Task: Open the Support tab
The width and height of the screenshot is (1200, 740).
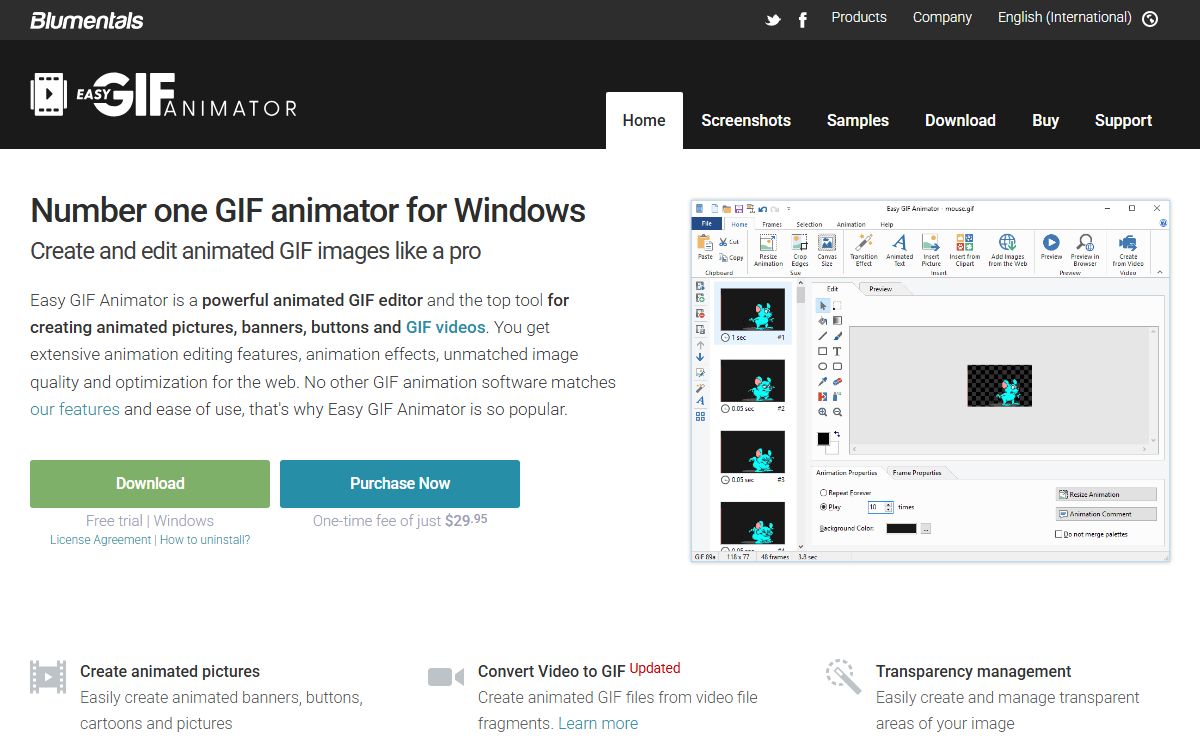Action: coord(1123,120)
